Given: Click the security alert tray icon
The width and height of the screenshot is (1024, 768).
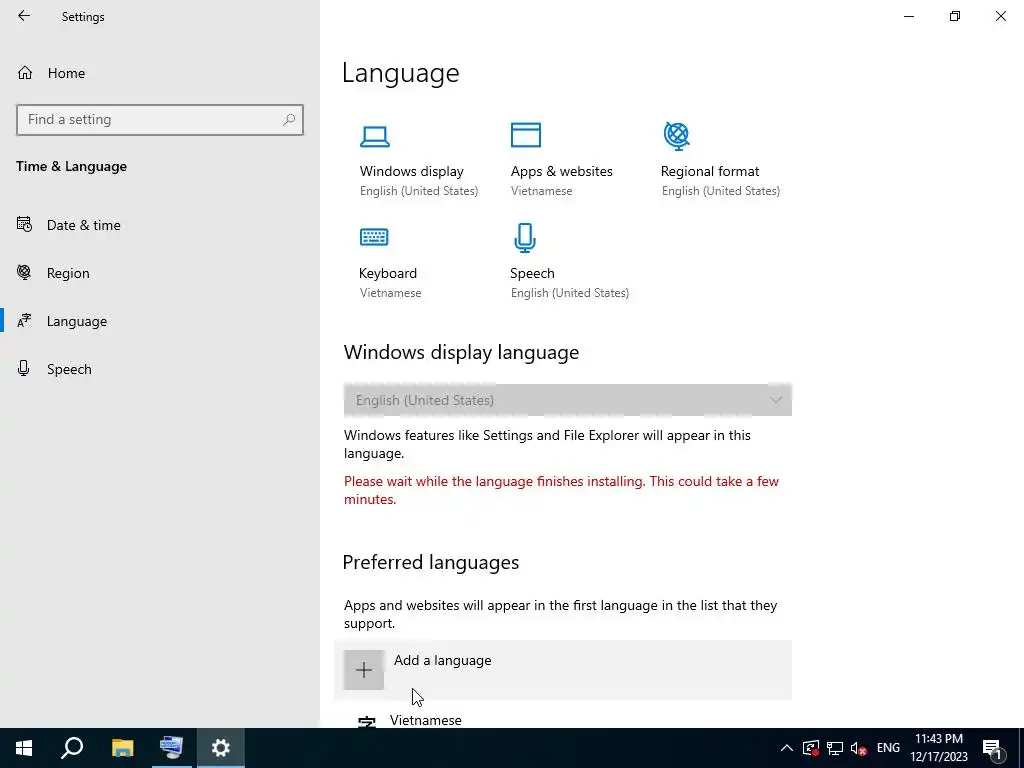Looking at the screenshot, I should 811,748.
